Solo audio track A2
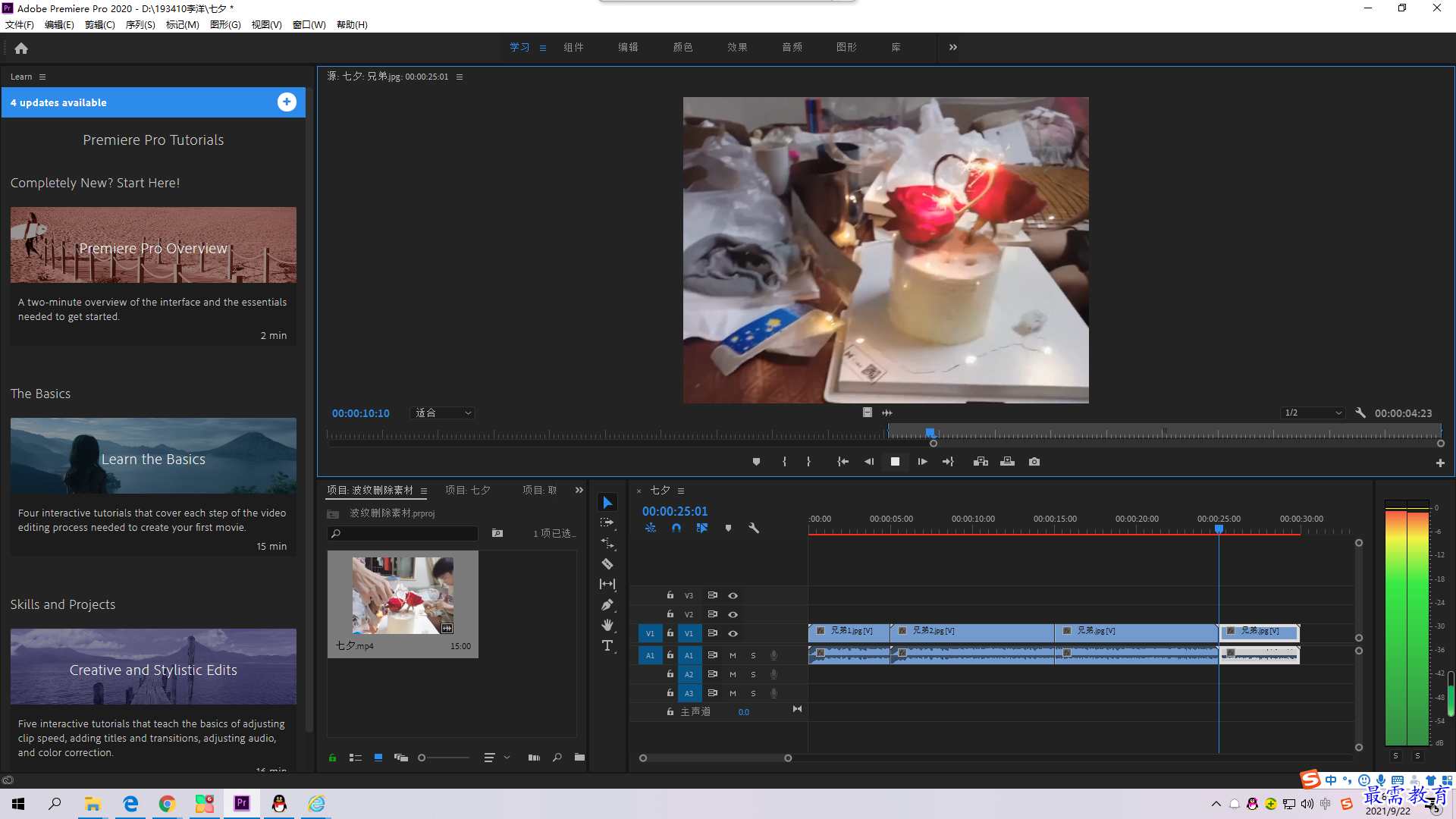 [x=753, y=674]
